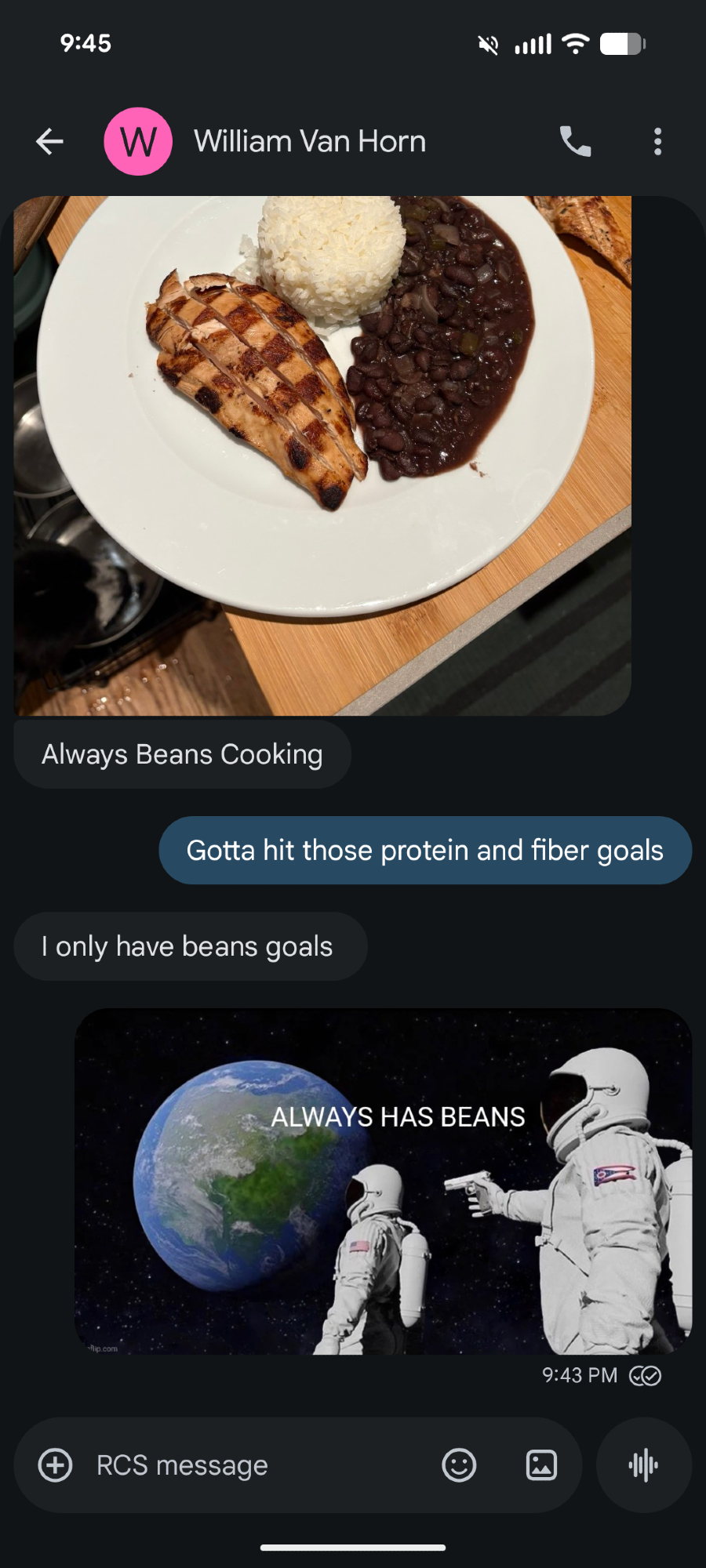Call William Van Horn with phone icon
The width and height of the screenshot is (706, 1568).
[575, 142]
